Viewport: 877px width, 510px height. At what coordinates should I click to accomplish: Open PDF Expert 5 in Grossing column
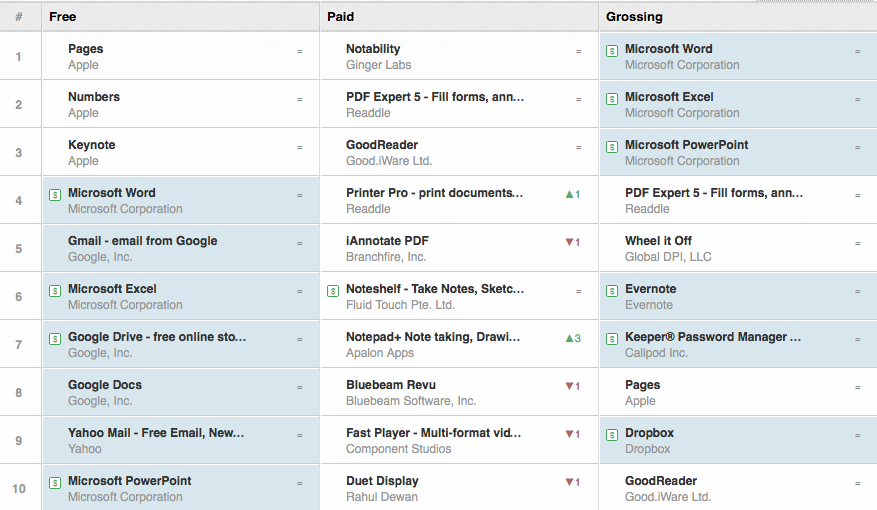click(x=714, y=193)
